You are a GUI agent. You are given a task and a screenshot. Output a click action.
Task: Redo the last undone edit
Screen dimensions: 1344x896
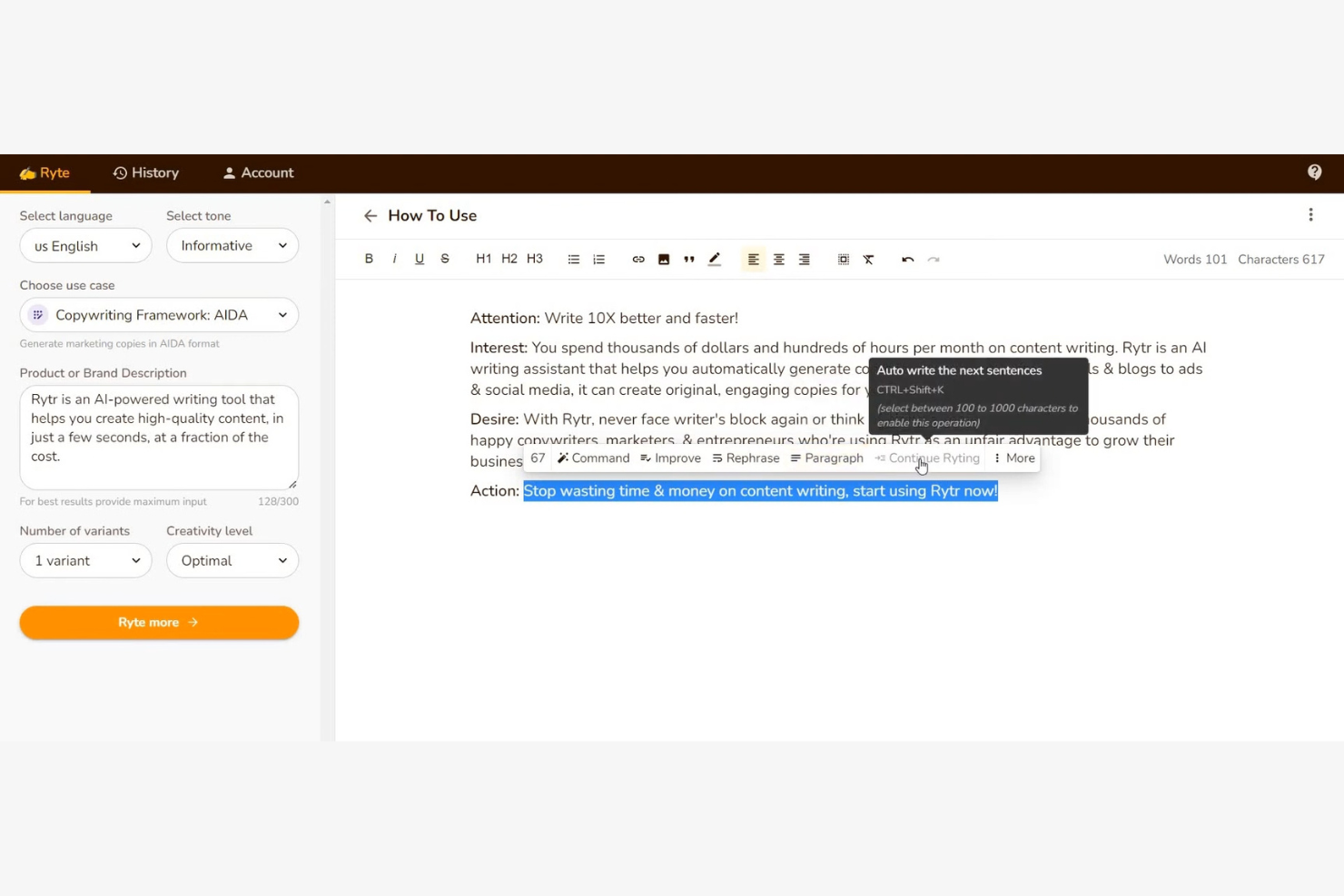(934, 259)
